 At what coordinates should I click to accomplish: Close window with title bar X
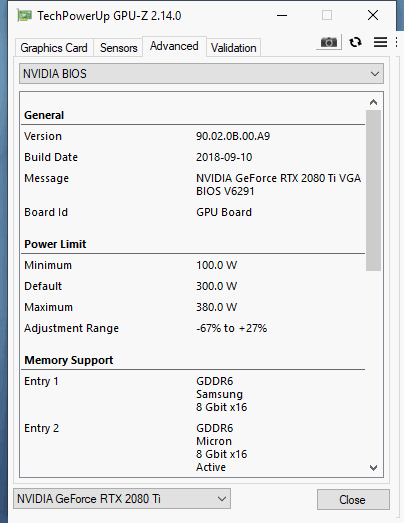point(373,15)
